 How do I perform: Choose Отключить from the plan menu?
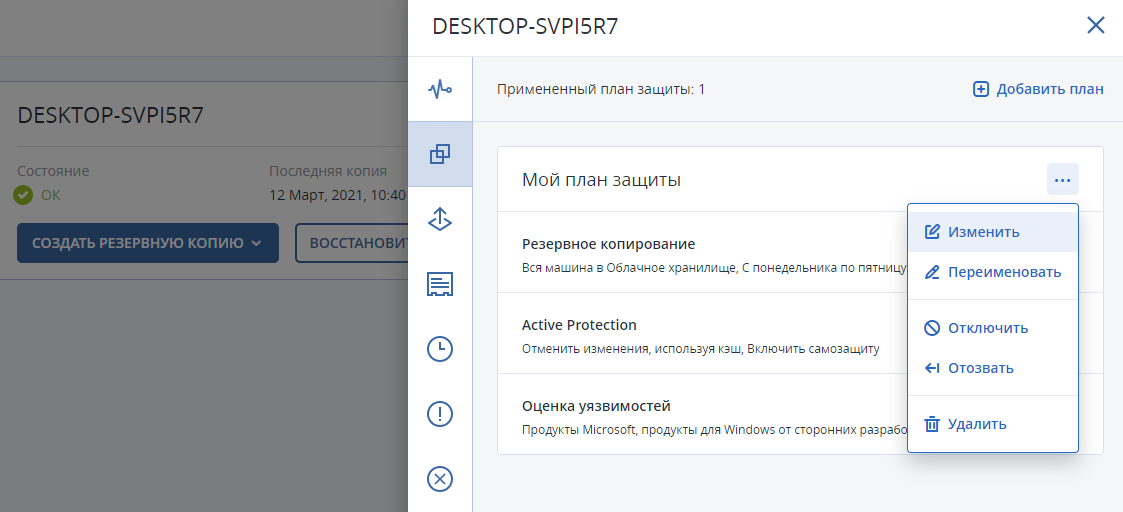point(993,328)
